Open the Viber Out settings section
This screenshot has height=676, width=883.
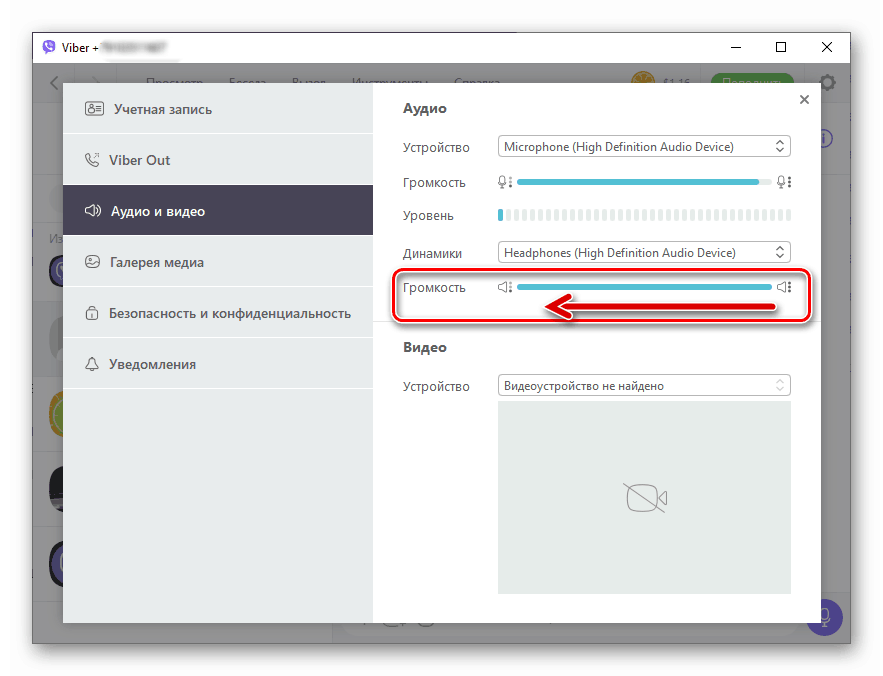tap(218, 160)
